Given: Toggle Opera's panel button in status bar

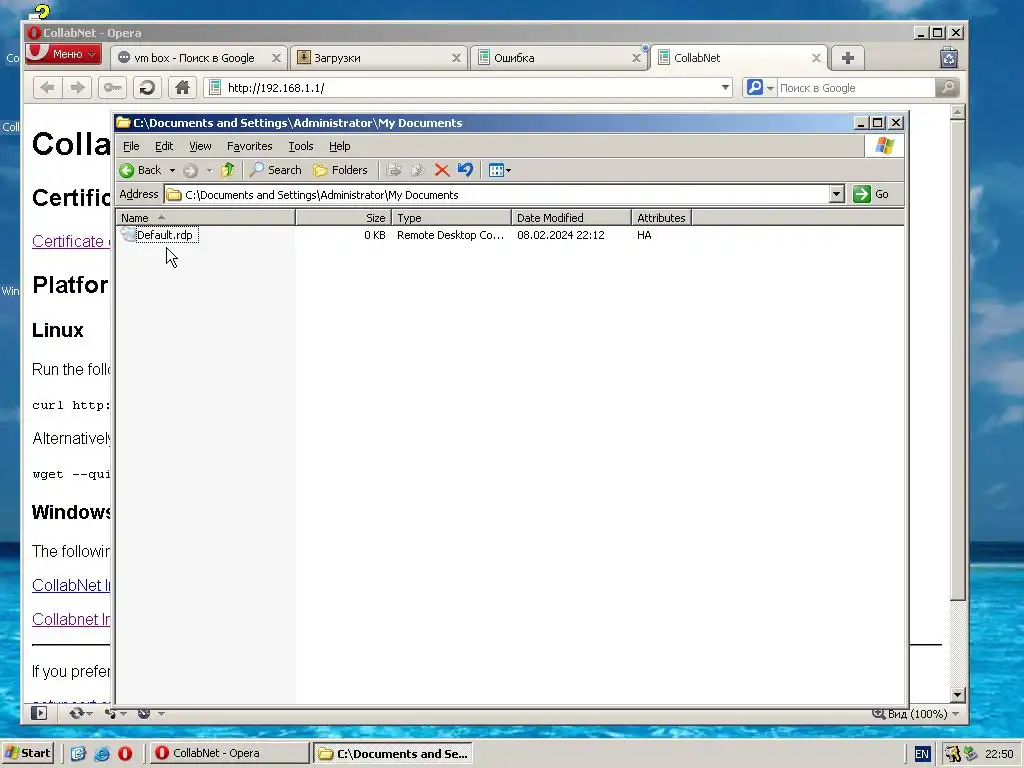Looking at the screenshot, I should [39, 713].
